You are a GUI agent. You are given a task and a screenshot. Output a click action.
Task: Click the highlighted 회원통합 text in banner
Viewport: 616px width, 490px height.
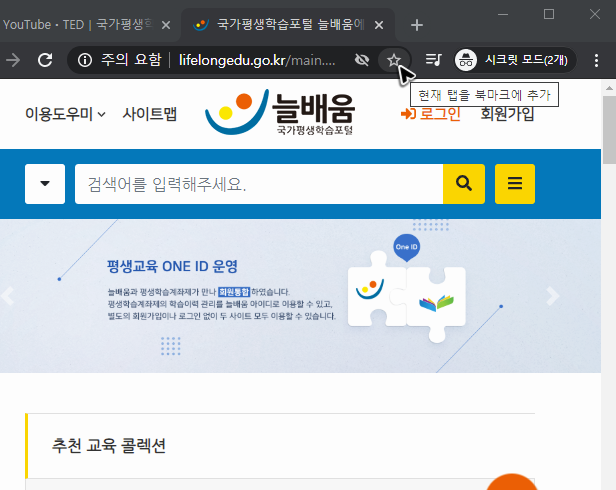234,292
